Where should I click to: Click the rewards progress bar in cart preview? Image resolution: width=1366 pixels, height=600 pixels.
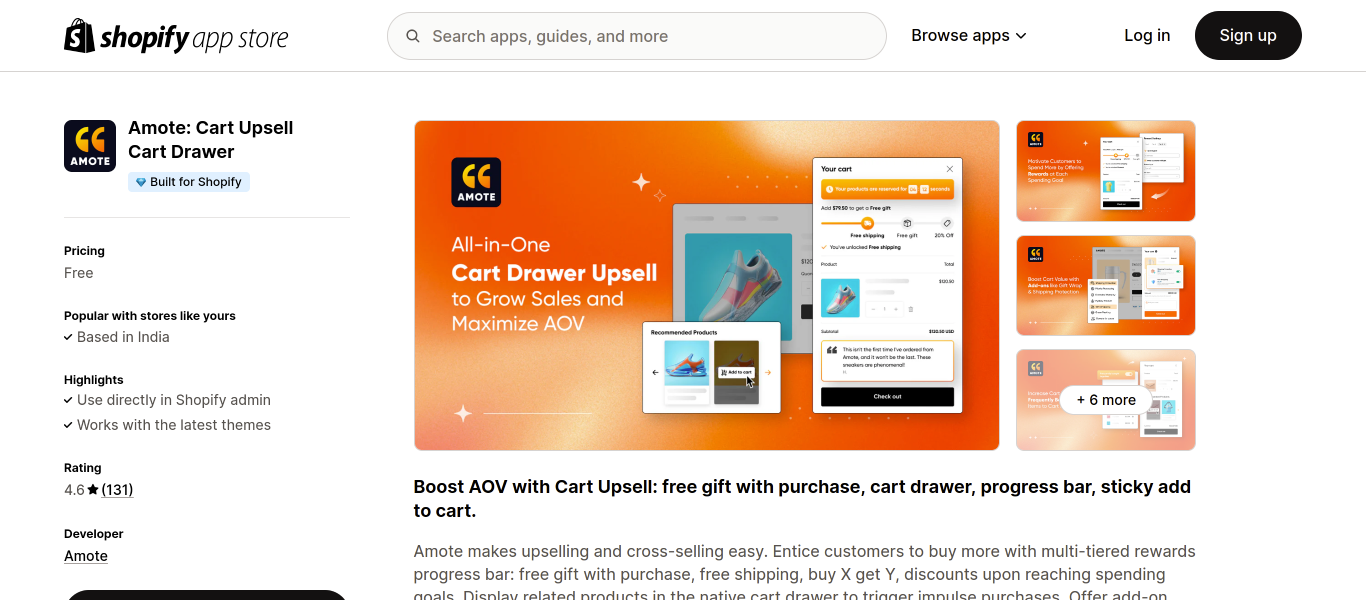coord(887,223)
